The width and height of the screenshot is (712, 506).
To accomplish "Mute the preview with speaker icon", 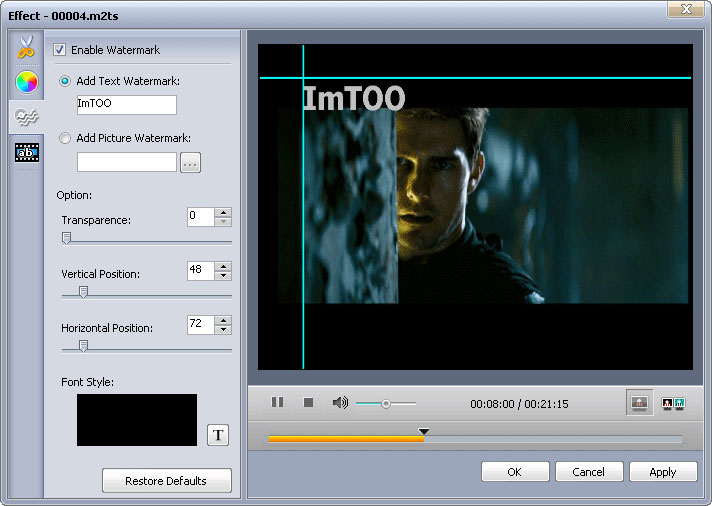I will point(340,402).
